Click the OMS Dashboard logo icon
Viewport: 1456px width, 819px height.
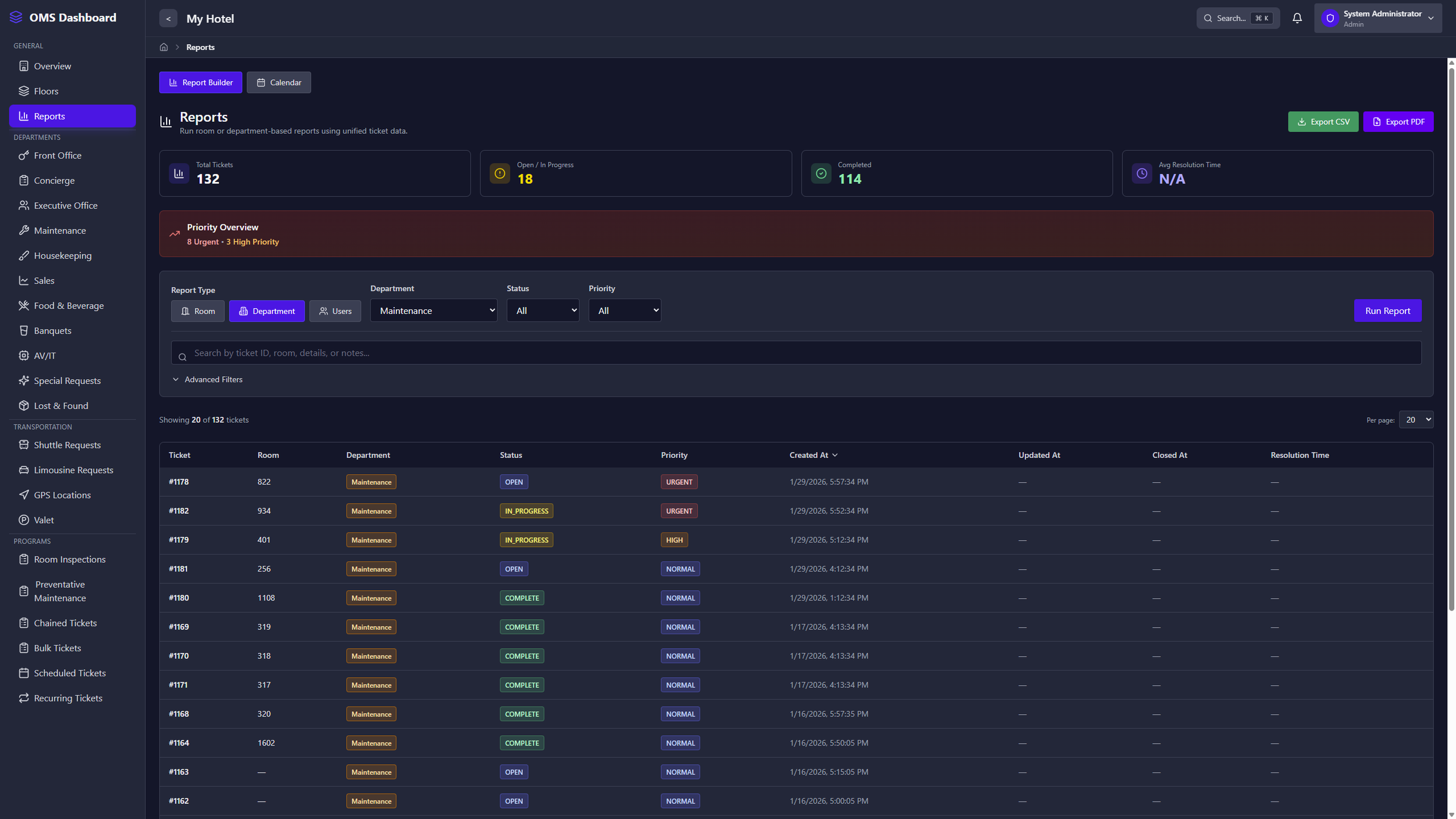pyautogui.click(x=16, y=17)
